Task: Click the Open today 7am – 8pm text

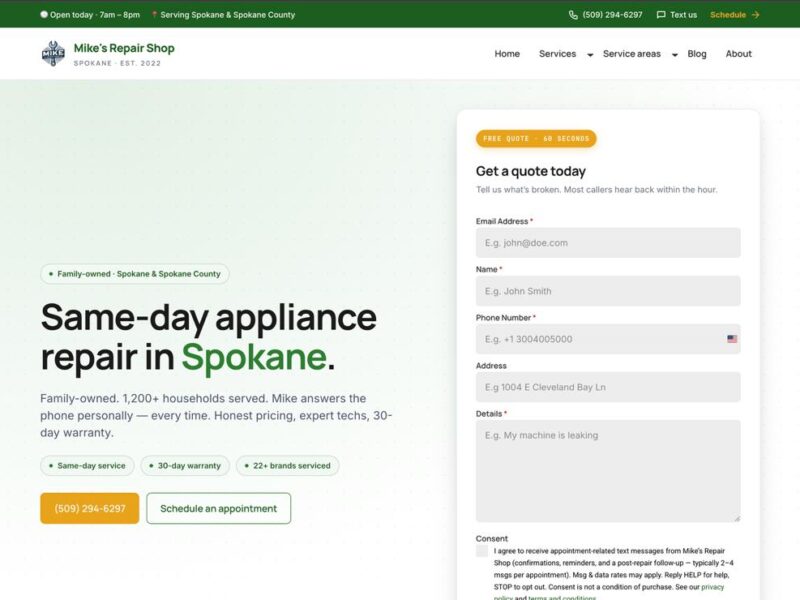Action: tap(94, 15)
